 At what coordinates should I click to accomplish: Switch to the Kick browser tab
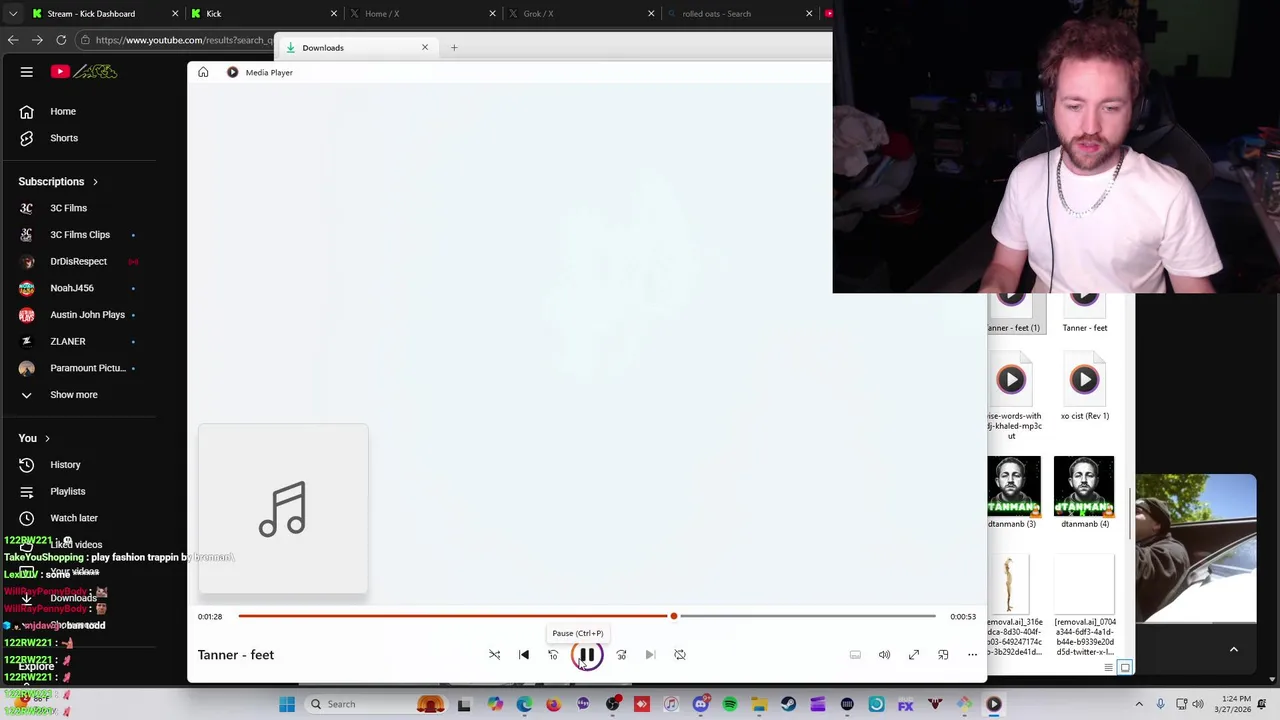tap(262, 13)
